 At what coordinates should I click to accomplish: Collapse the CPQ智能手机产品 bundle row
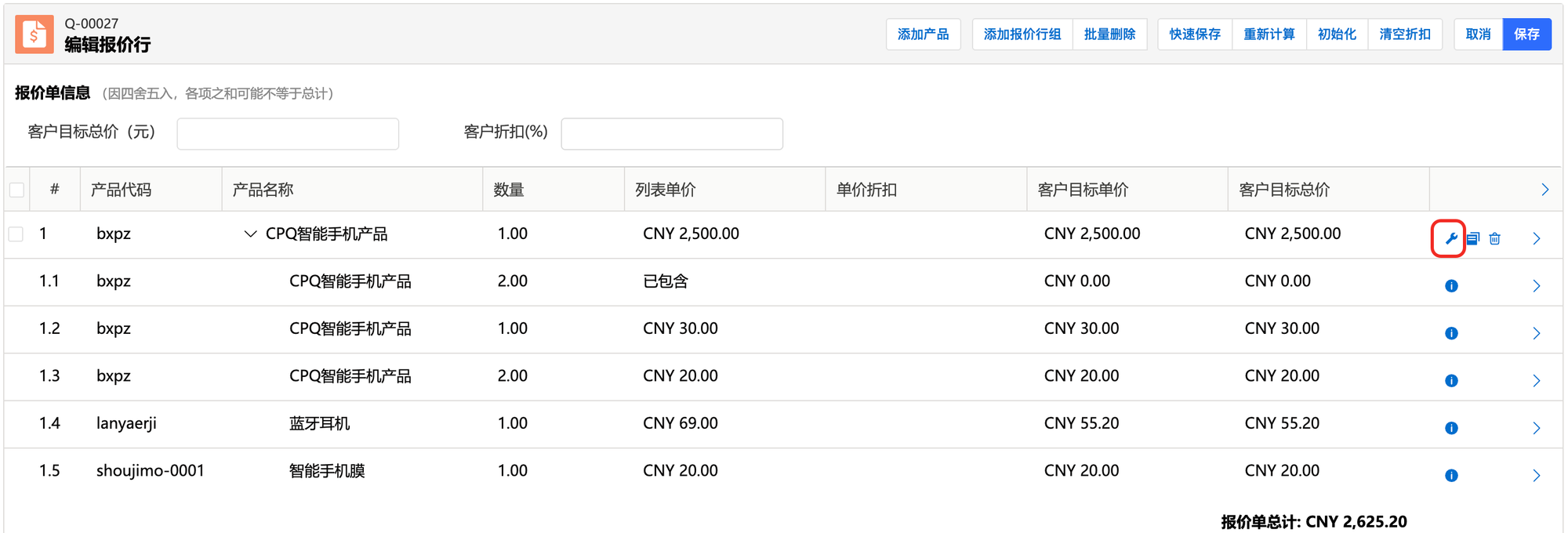click(x=250, y=234)
